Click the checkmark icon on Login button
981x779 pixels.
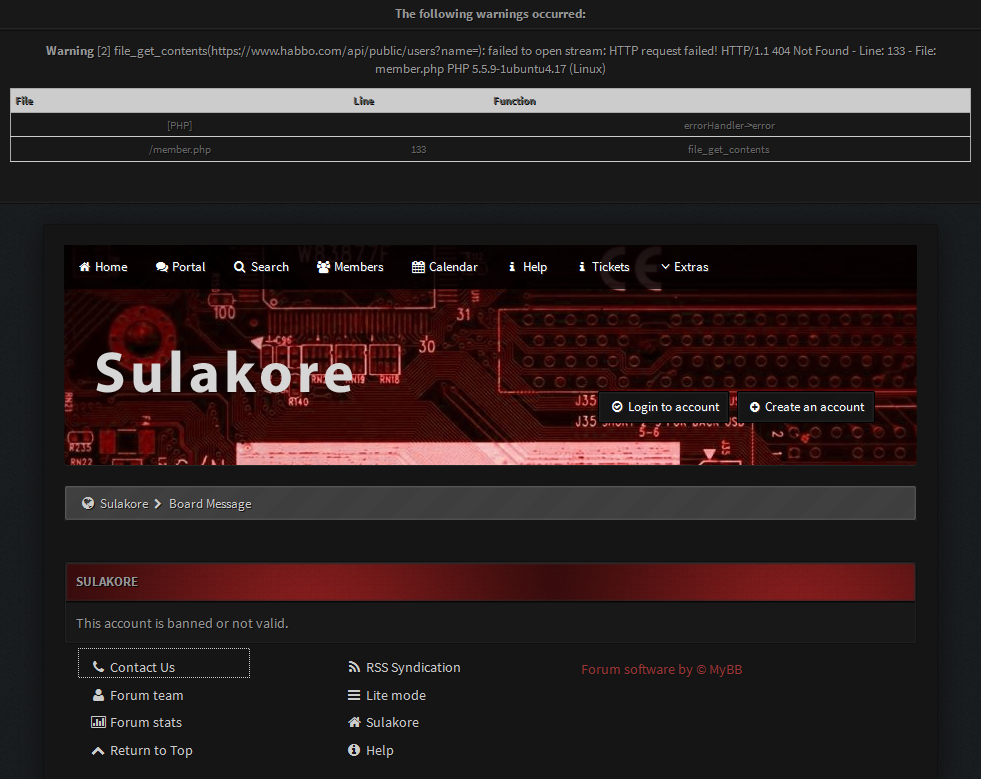point(617,407)
